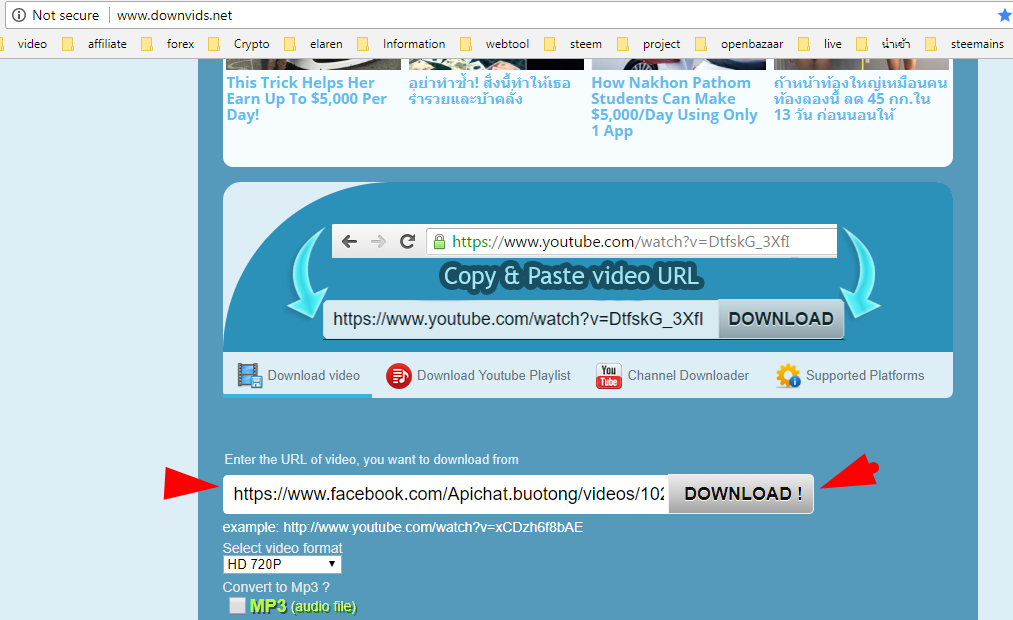
Task: Click 'Select video format' label
Action: [282, 548]
